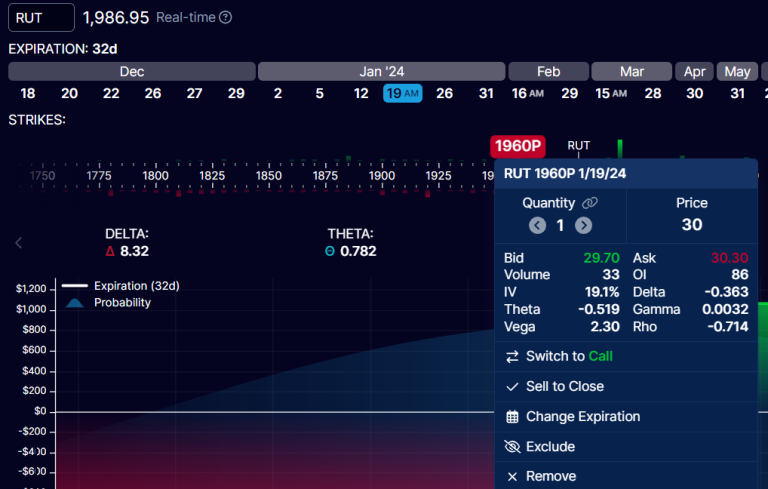This screenshot has width=768, height=489.
Task: Select the Feb 16 AM expiration date
Action: [x=527, y=93]
